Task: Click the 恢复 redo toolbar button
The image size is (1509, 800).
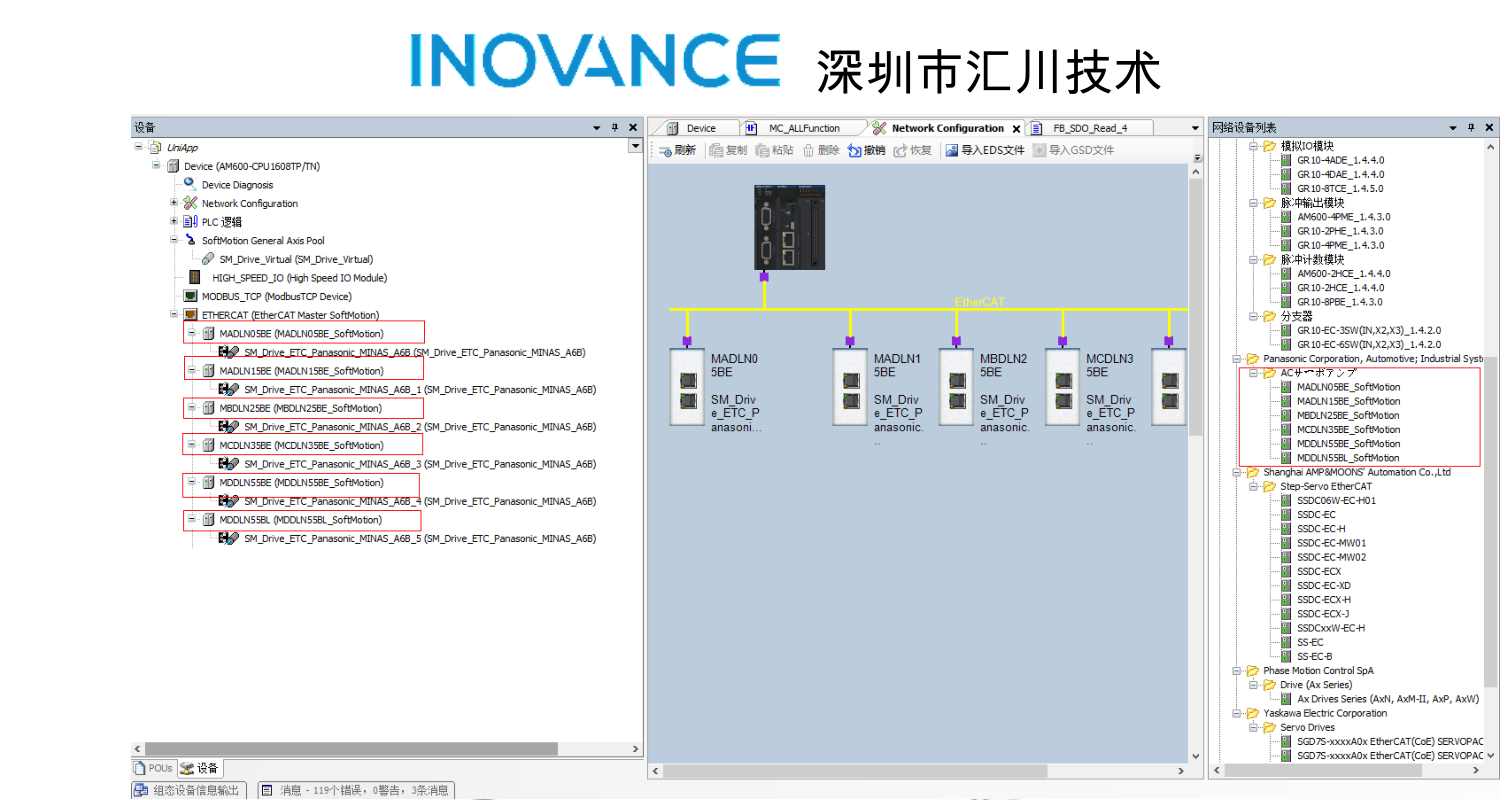Action: [x=913, y=150]
